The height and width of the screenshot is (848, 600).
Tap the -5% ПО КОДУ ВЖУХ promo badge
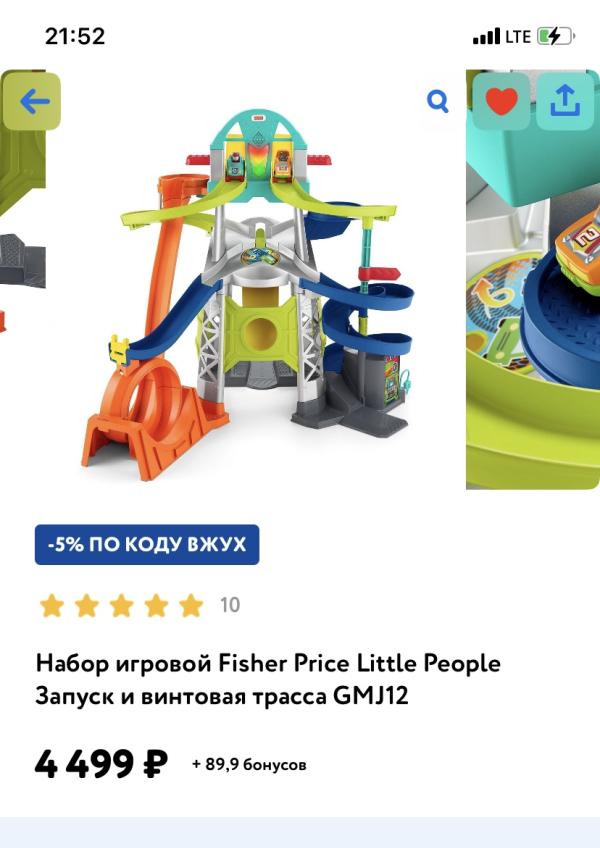tap(147, 545)
